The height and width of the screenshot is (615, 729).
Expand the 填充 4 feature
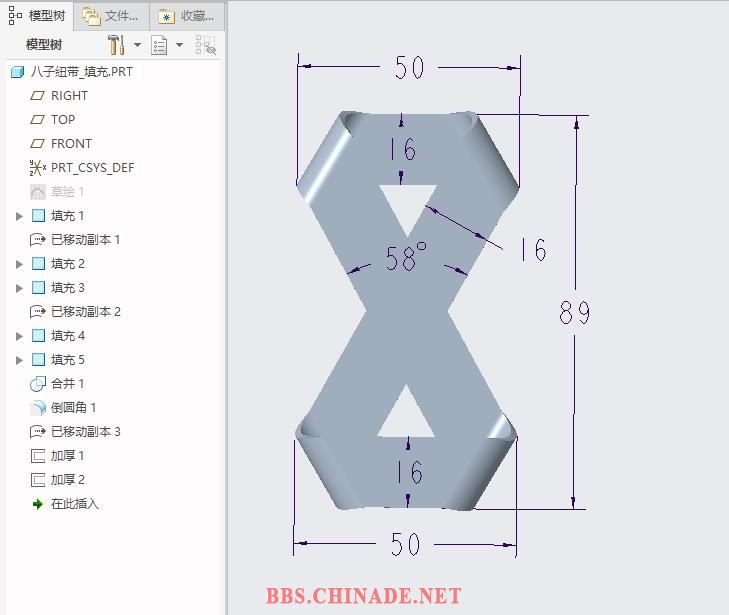click(x=19, y=336)
